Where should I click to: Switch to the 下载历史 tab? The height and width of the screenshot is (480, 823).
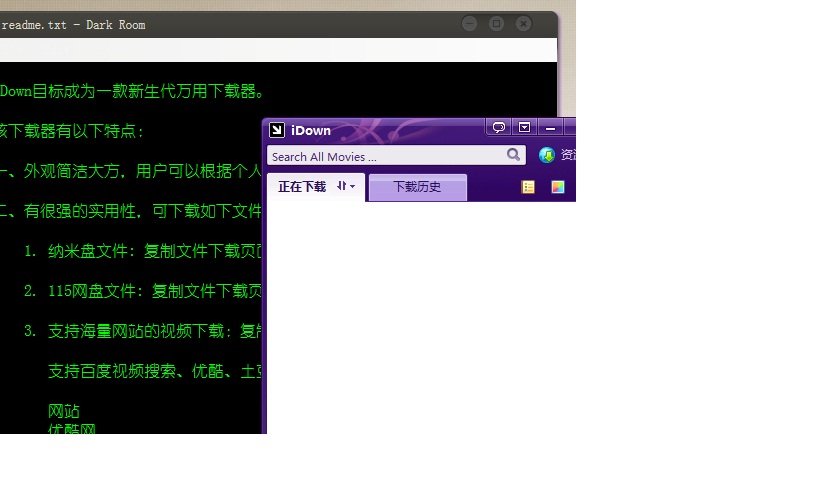pos(418,187)
